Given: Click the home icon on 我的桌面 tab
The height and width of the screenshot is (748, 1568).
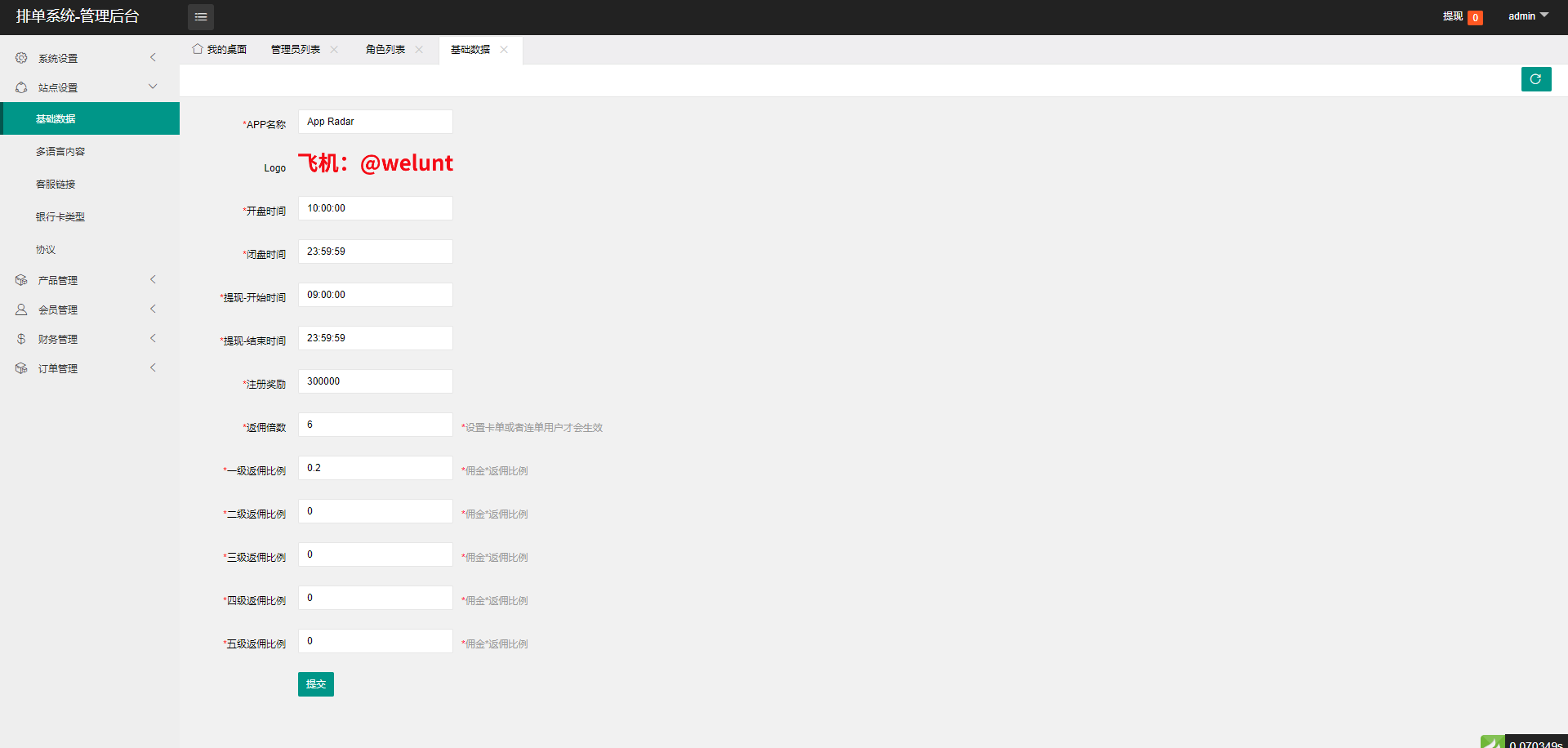Looking at the screenshot, I should (x=198, y=49).
